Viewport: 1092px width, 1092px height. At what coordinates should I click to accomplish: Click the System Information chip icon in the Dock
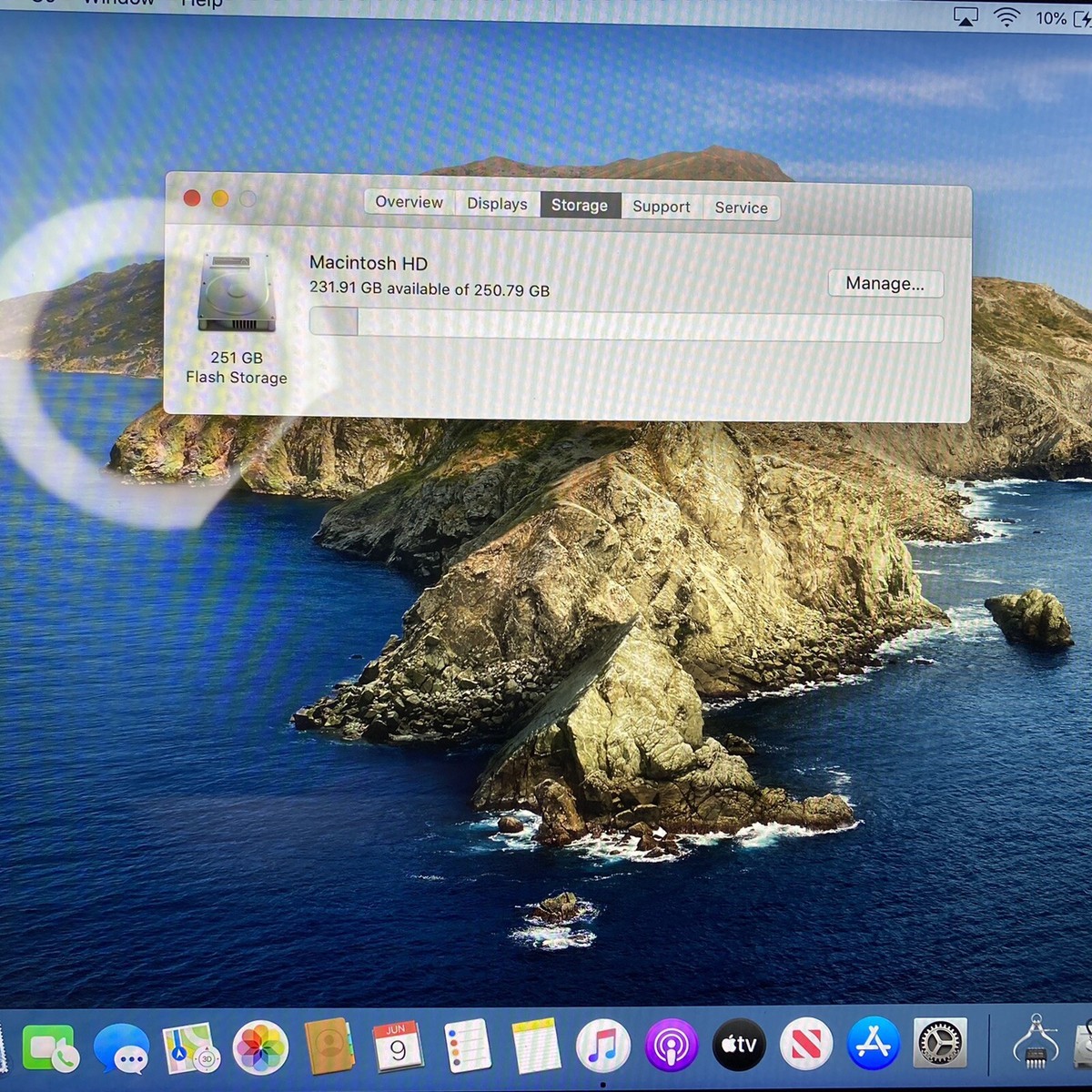(x=1036, y=1041)
